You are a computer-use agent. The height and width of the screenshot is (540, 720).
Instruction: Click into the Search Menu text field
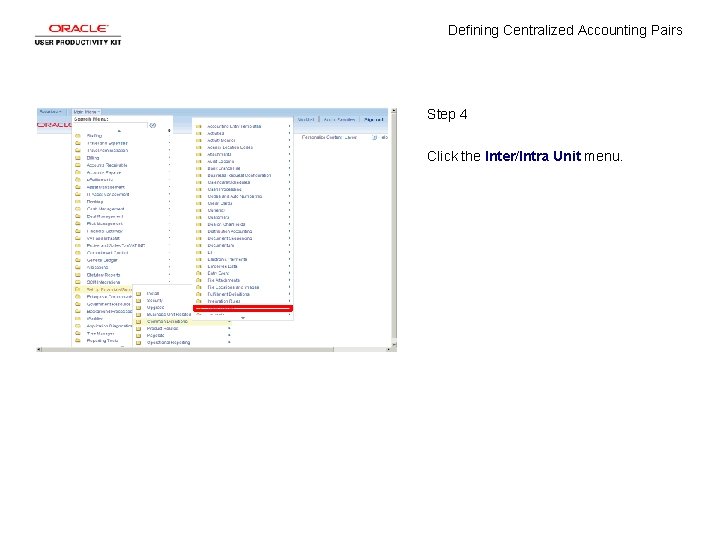tap(111, 125)
